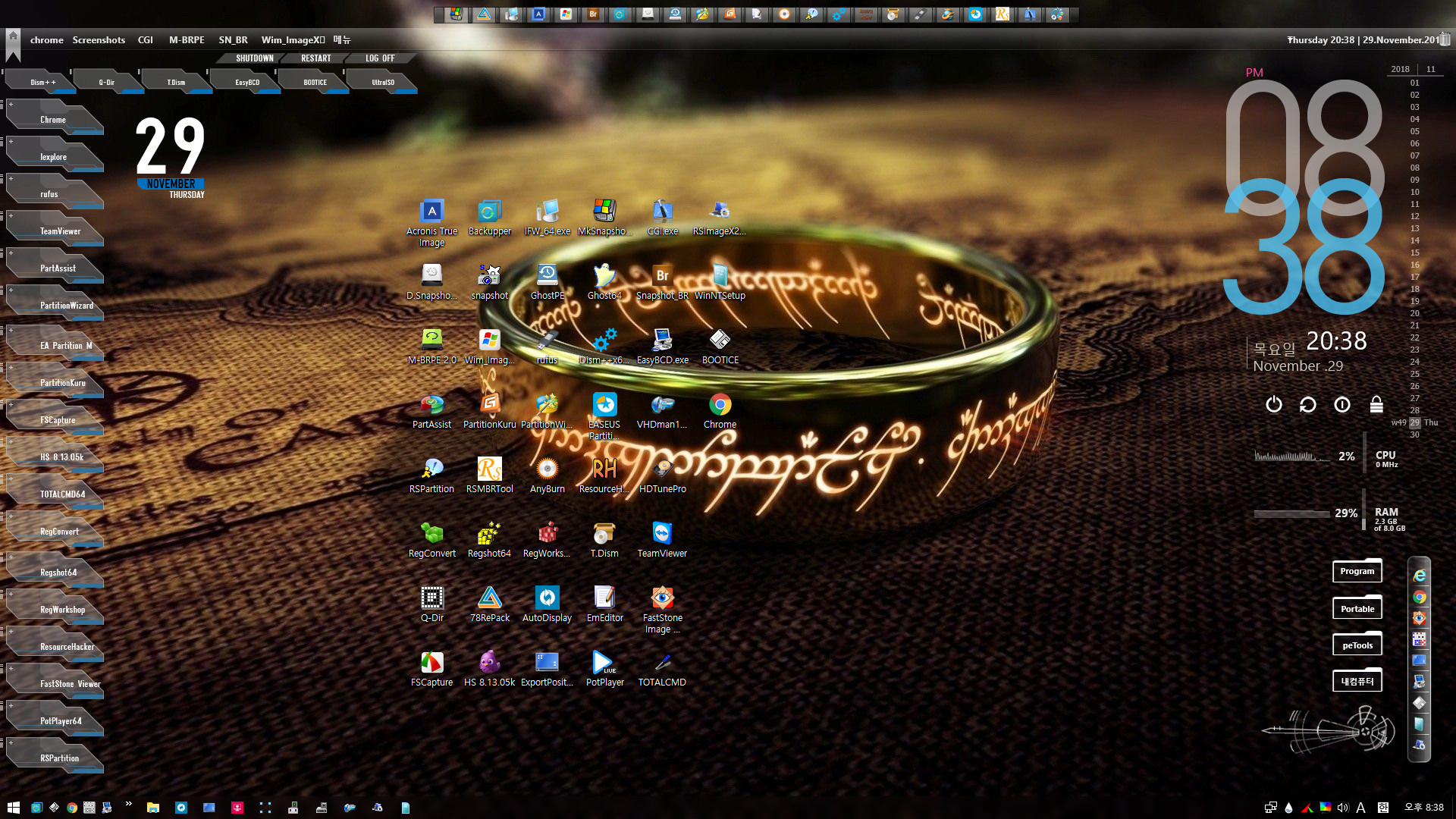Select the EASEUS Partition desktop icon

click(604, 416)
